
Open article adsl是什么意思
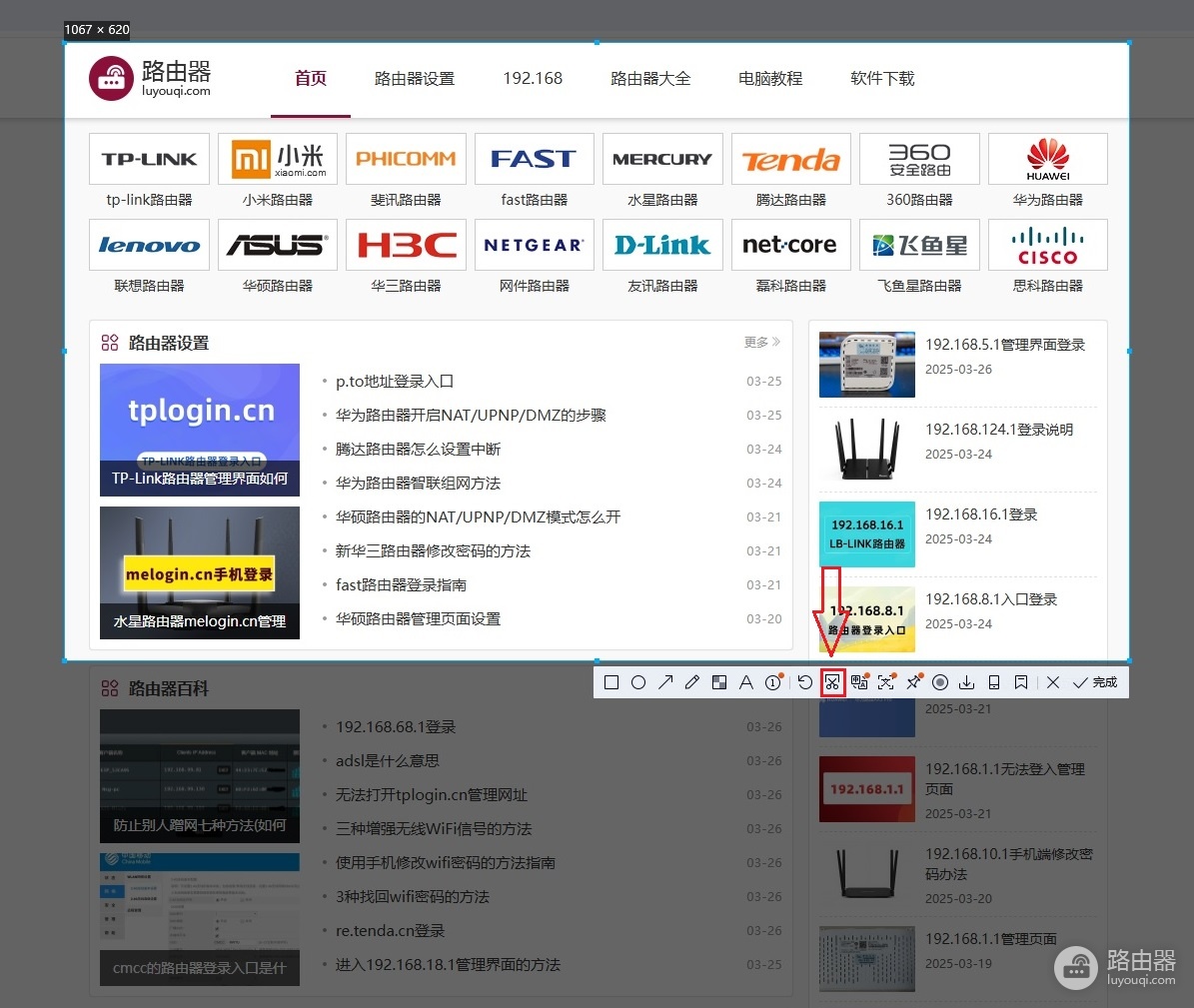pos(387,760)
